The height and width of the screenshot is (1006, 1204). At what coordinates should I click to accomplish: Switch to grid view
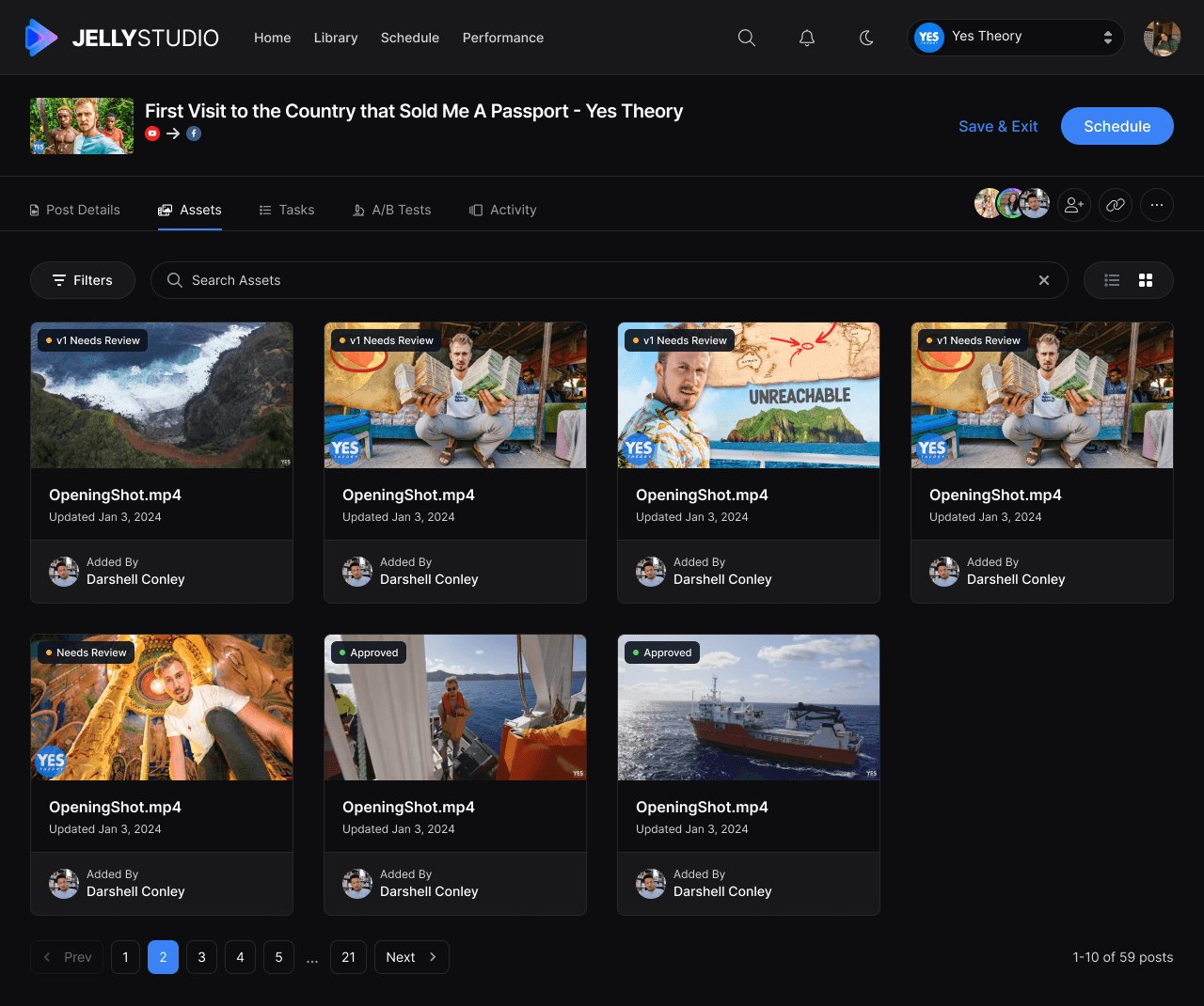[1146, 280]
